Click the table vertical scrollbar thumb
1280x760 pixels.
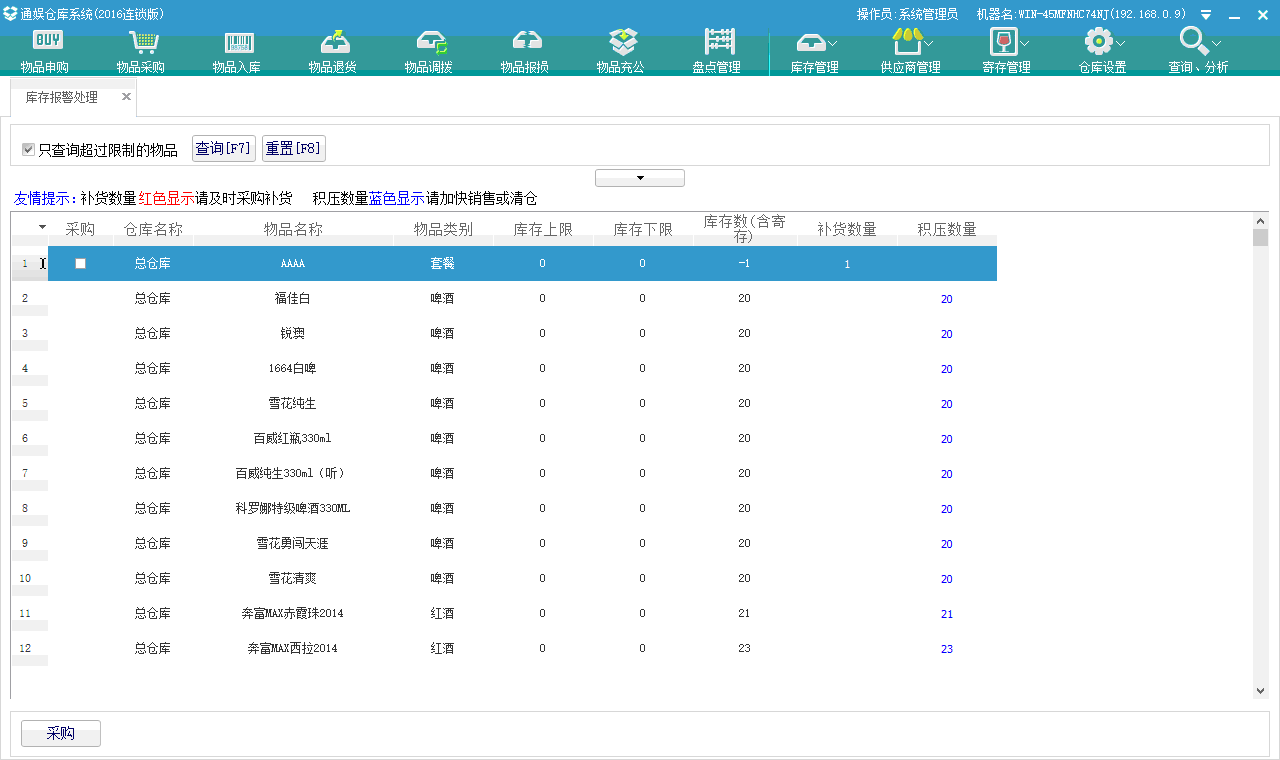click(x=1260, y=237)
